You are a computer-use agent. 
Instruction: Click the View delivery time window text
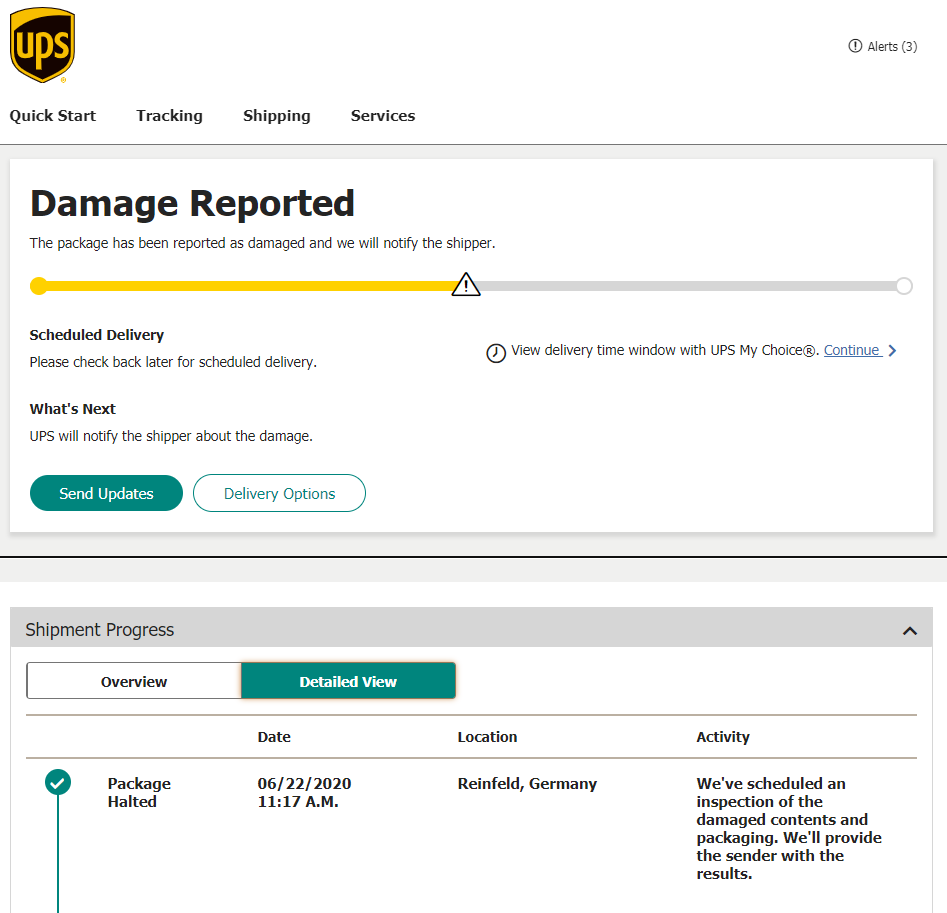665,350
